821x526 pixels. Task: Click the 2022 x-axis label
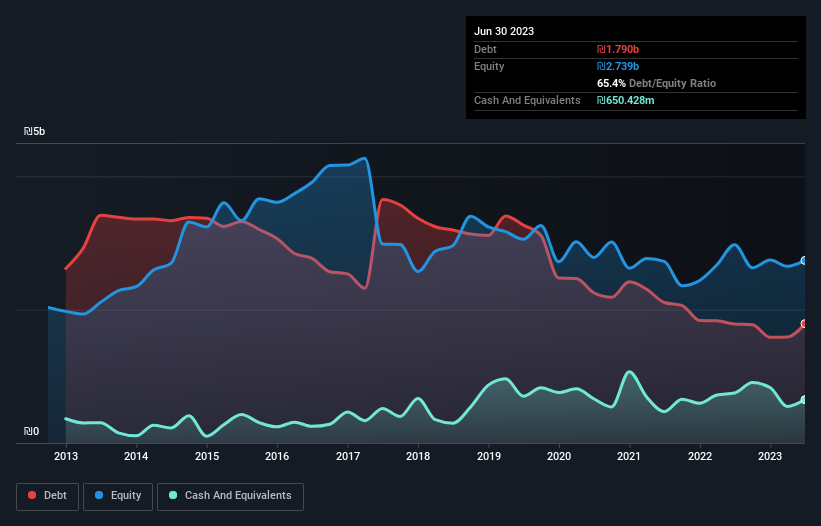click(x=700, y=456)
